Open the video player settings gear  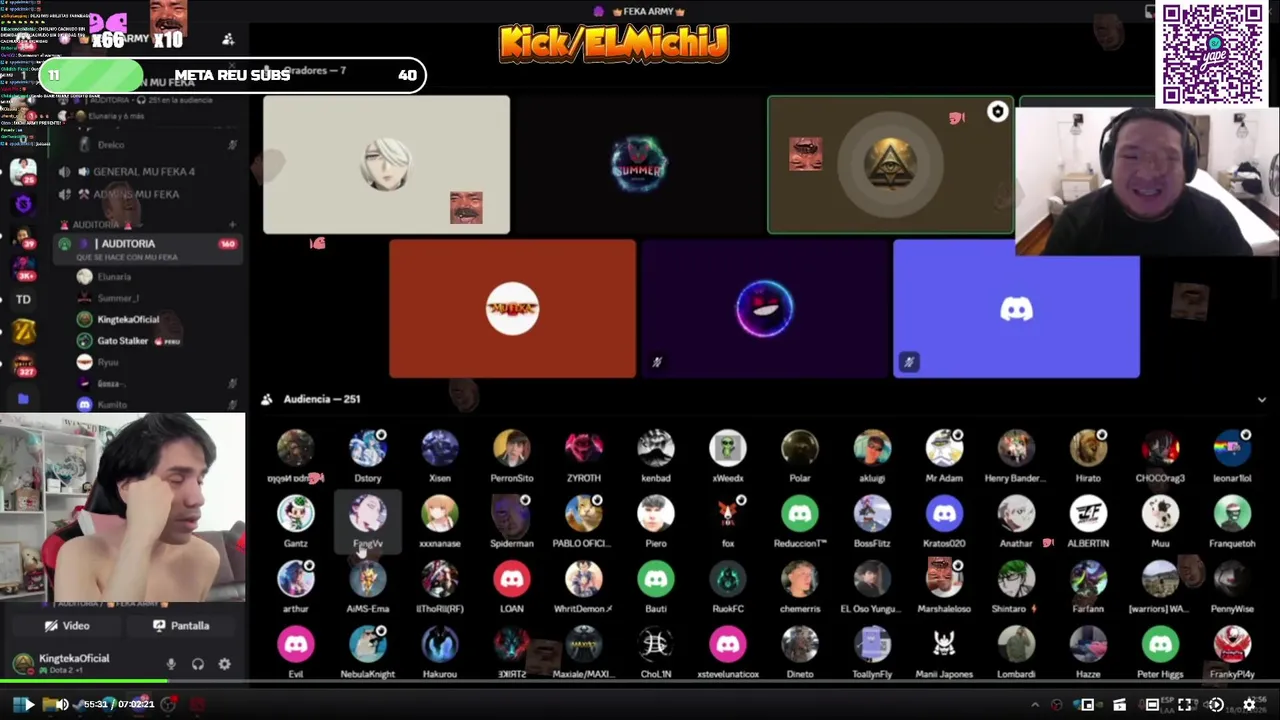click(x=1248, y=705)
